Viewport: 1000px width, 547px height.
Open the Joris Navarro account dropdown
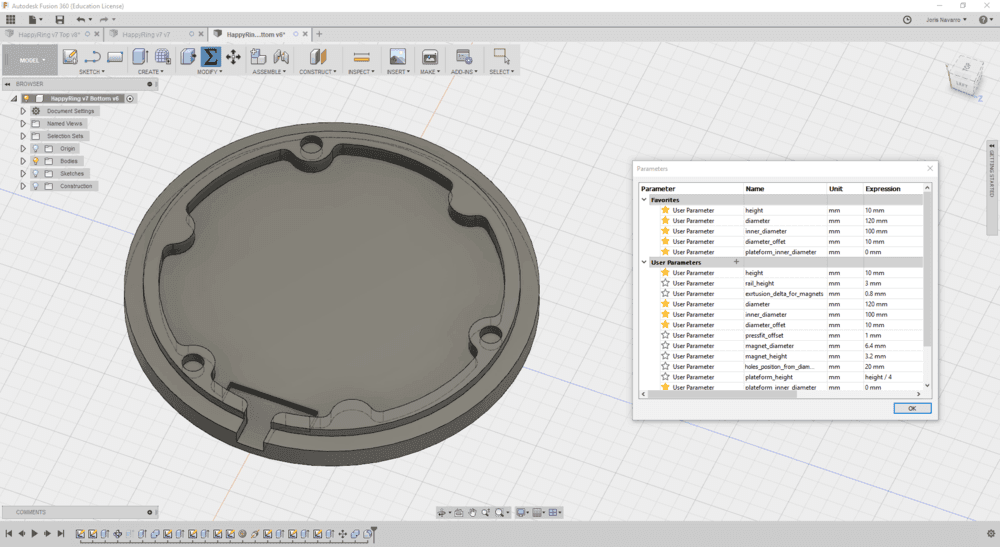946,20
